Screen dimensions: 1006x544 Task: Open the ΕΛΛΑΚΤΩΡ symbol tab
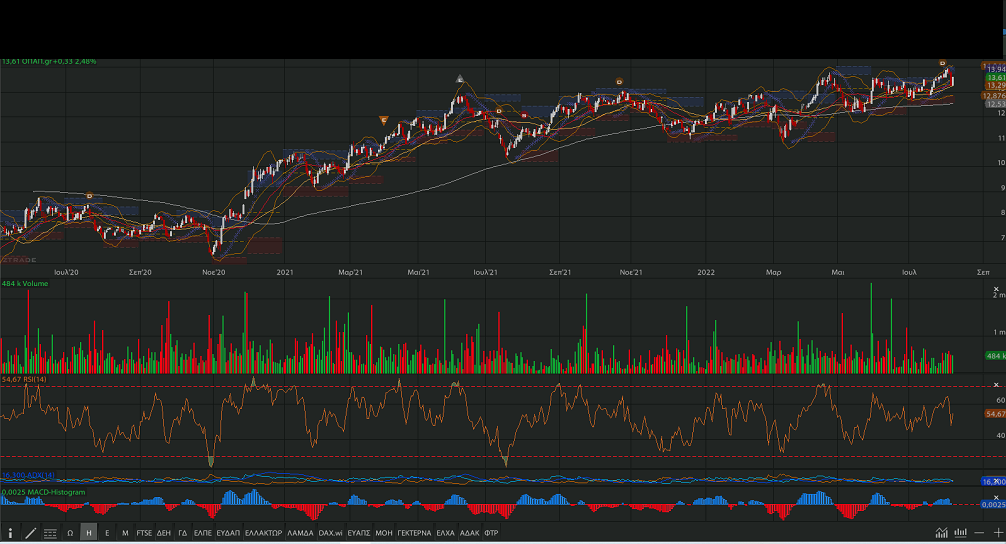click(263, 532)
